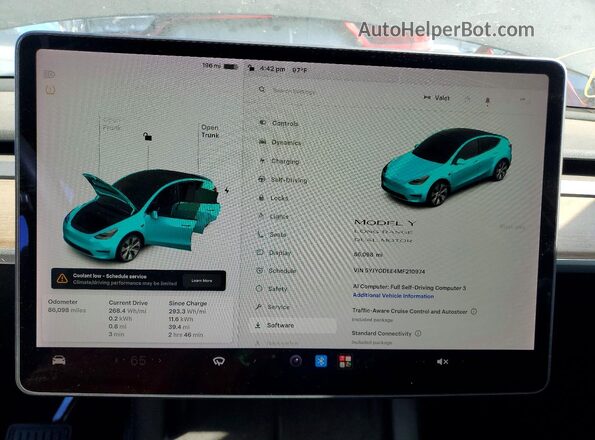Tap info icon beside Traffic-Aware Cruise Control
This screenshot has height=440, width=595.
(474, 311)
